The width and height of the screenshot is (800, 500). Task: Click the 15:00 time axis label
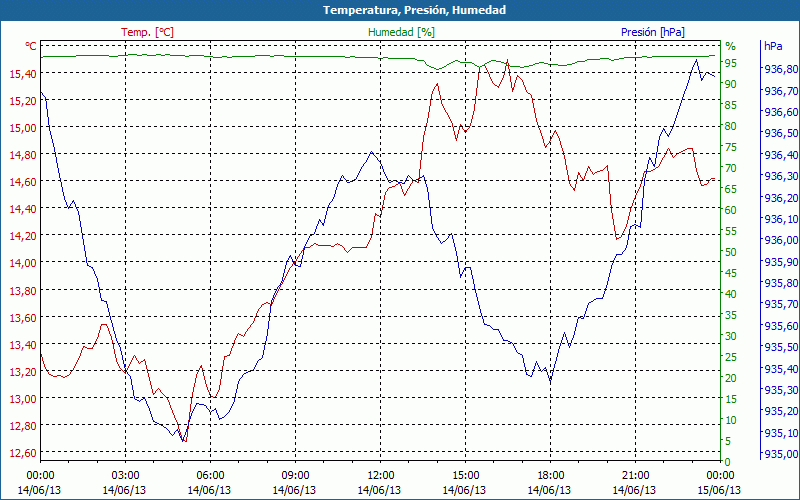(465, 476)
